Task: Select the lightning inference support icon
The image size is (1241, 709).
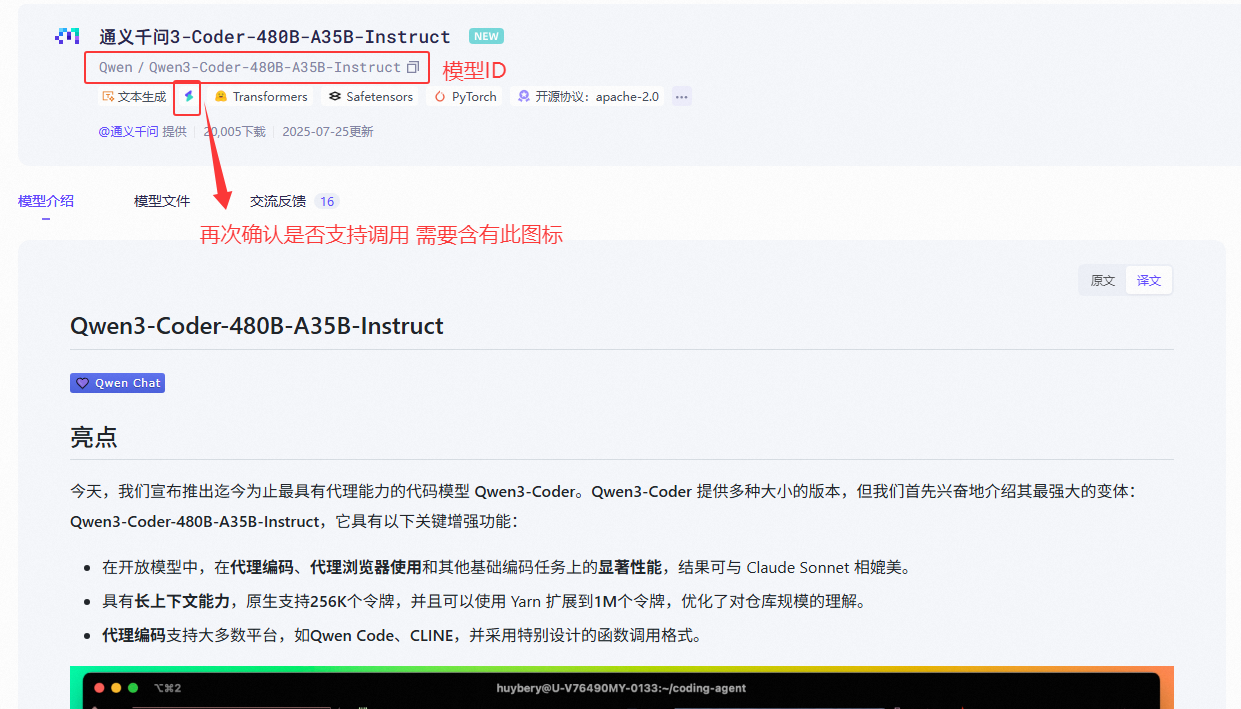Action: point(189,96)
